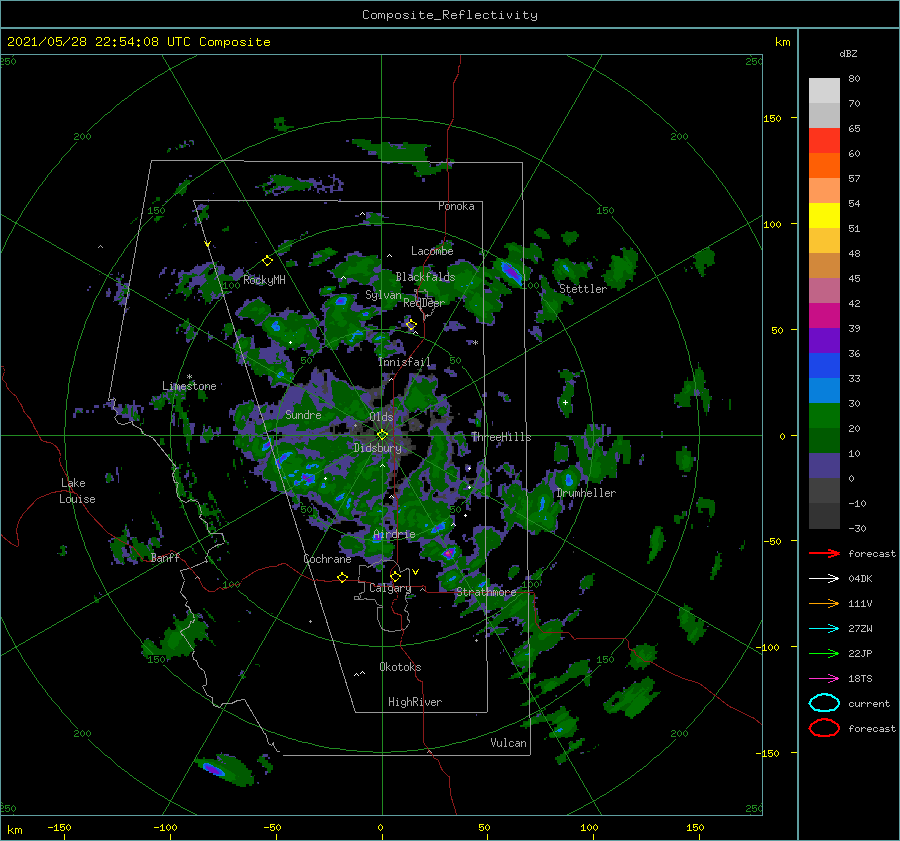Click the Sylvan label on map
This screenshot has height=841, width=900.
click(383, 295)
